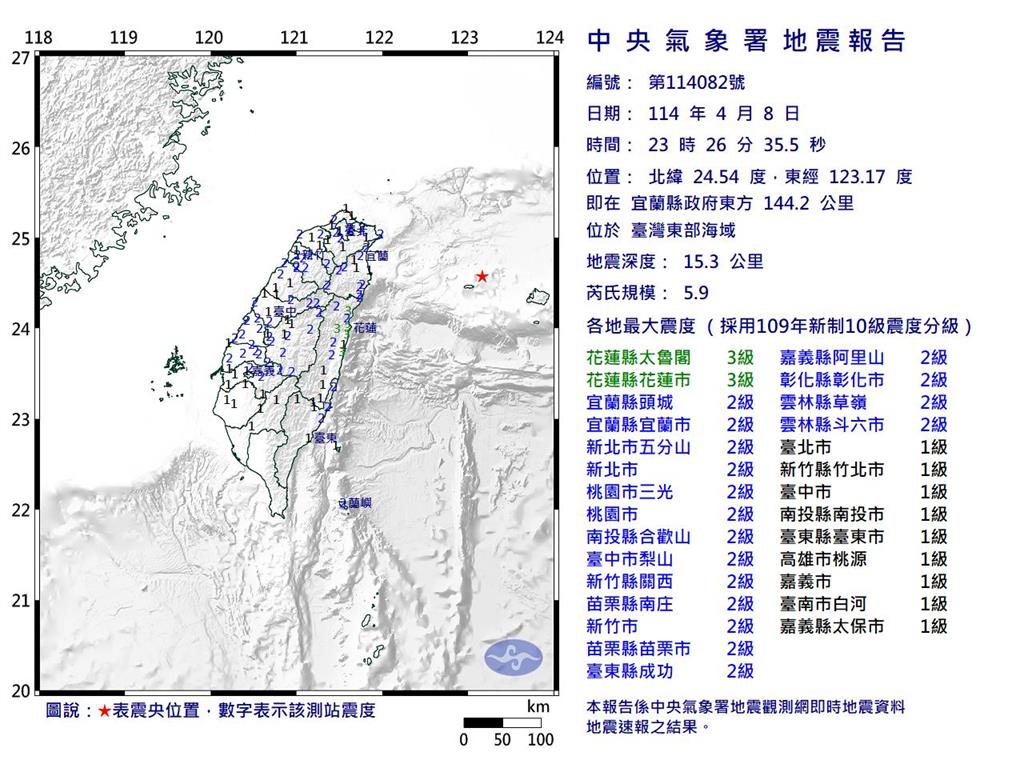Image resolution: width=1024 pixels, height=768 pixels.
Task: Click the map legend text 圖說
Action: tap(63, 711)
